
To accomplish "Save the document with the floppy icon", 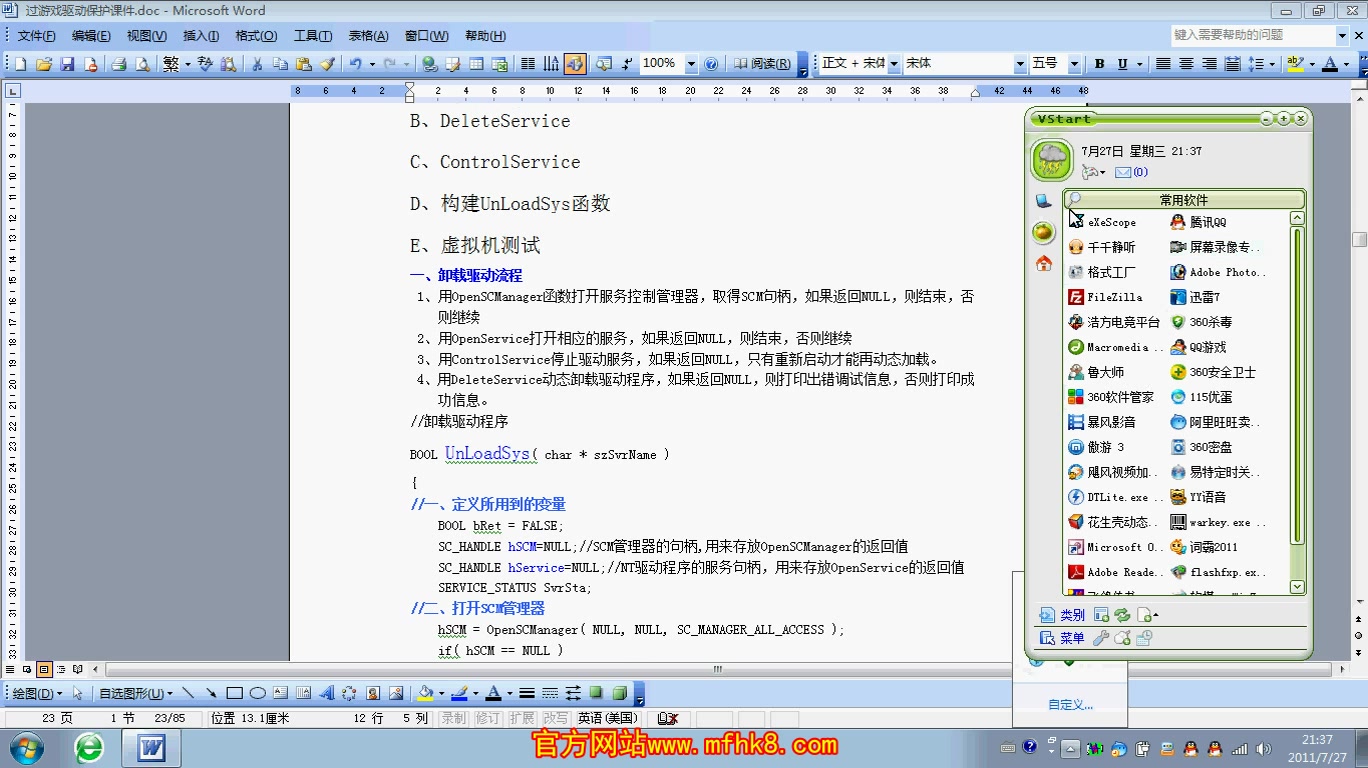I will (x=67, y=64).
